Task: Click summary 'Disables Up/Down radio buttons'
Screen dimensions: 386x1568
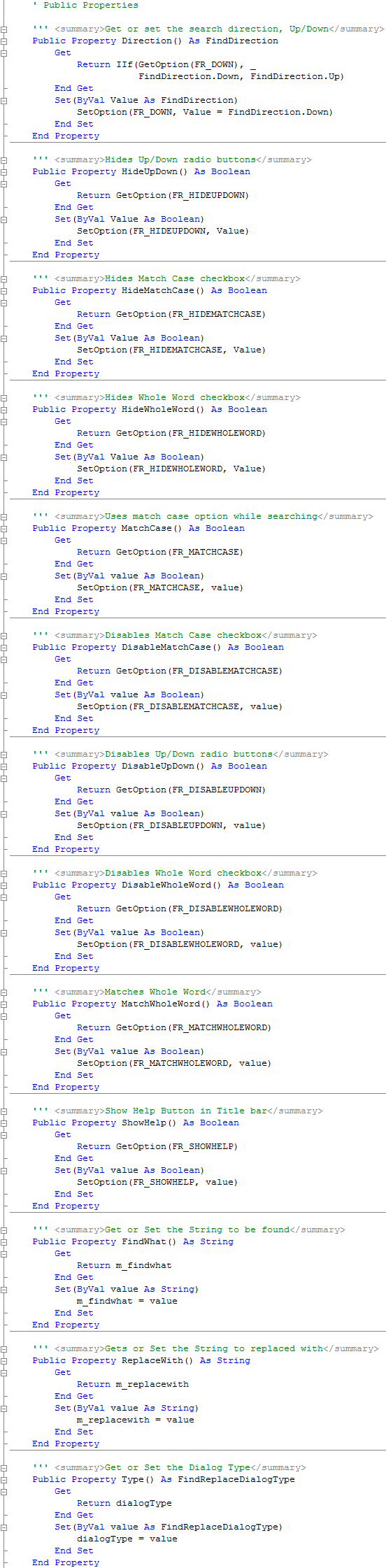Action: [x=189, y=754]
